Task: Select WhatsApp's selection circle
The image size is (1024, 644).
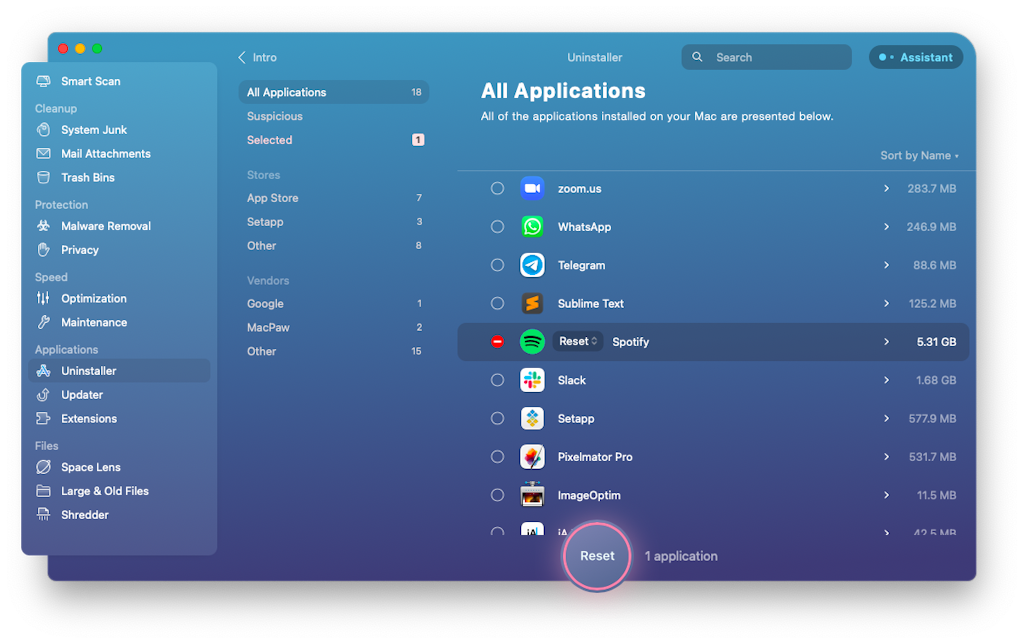Action: (x=497, y=226)
